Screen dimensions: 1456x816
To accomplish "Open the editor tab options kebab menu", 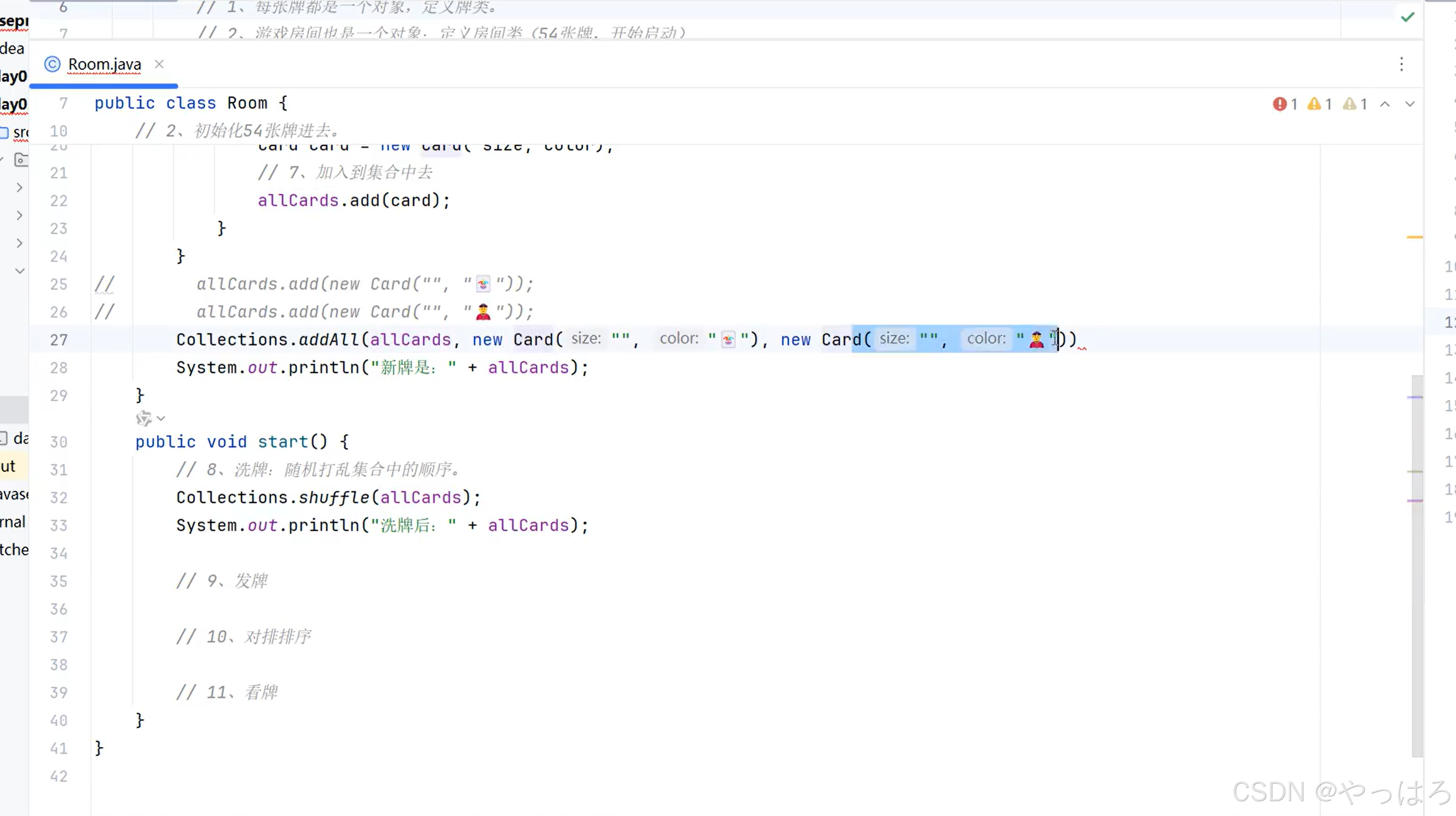I will tap(1401, 65).
